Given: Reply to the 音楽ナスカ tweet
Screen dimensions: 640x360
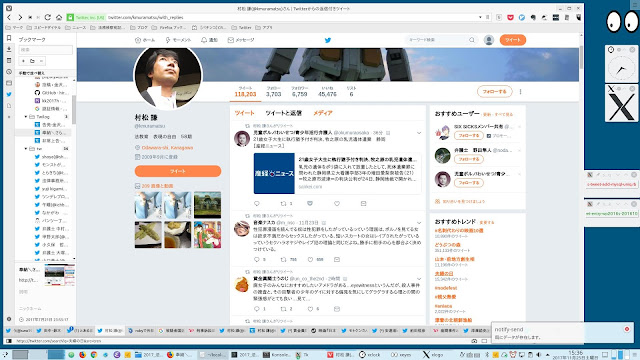Looking at the screenshot, I should 257,260.
